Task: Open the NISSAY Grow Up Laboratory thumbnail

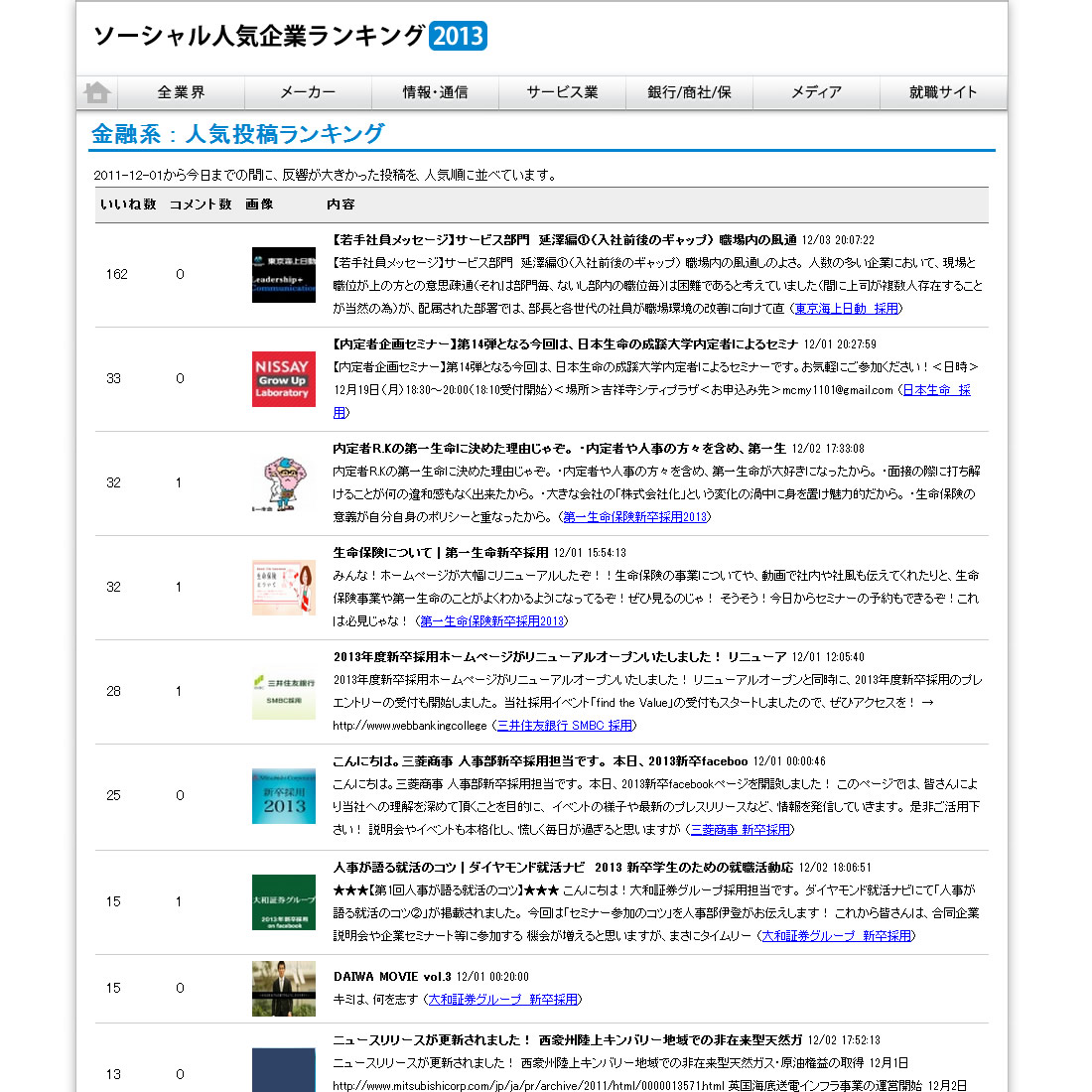Action: coord(284,379)
